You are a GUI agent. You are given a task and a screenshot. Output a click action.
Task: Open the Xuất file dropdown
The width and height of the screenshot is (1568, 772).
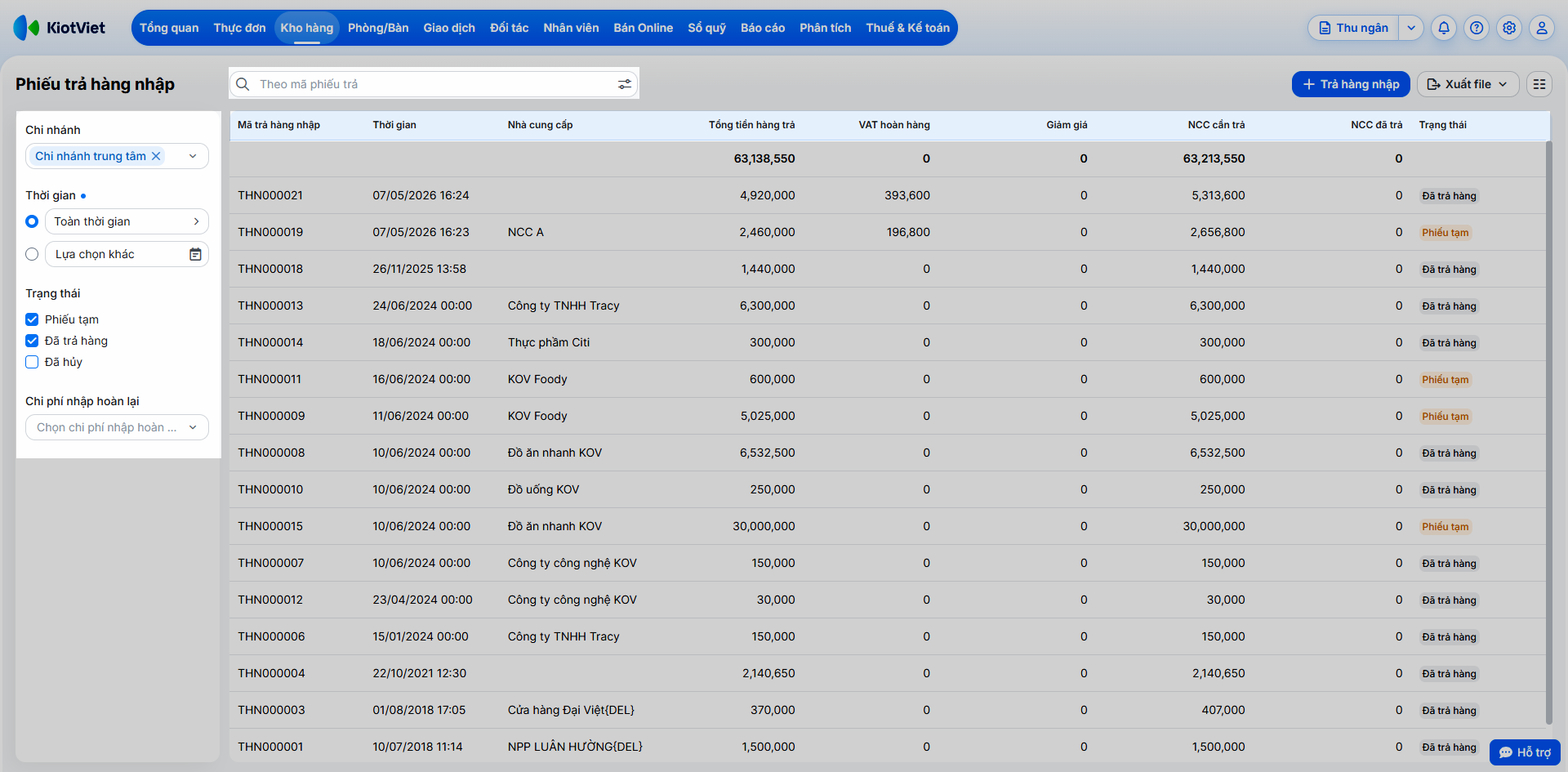tap(1468, 84)
